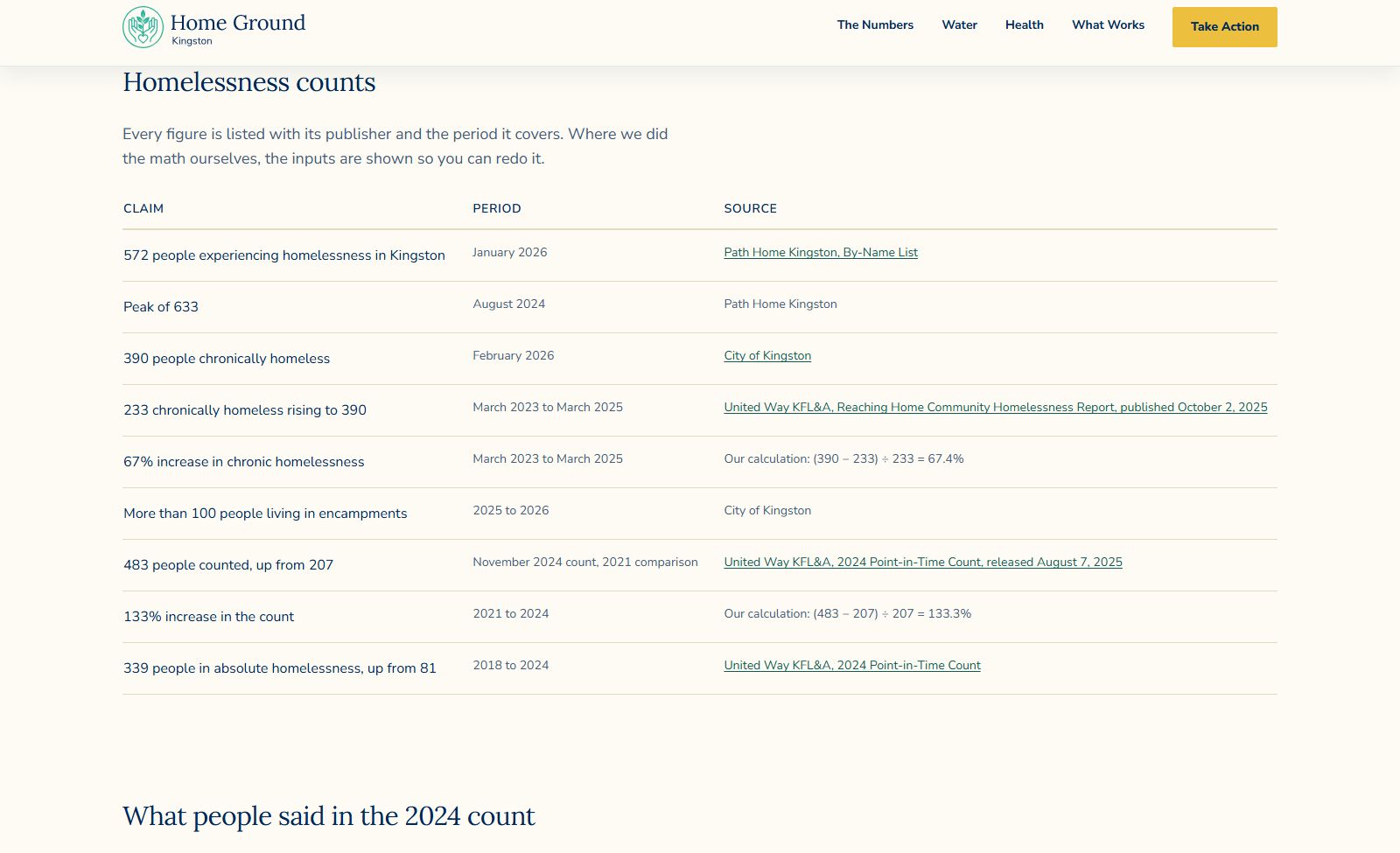
Task: Click the 'August 2024' period cell
Action: click(509, 304)
